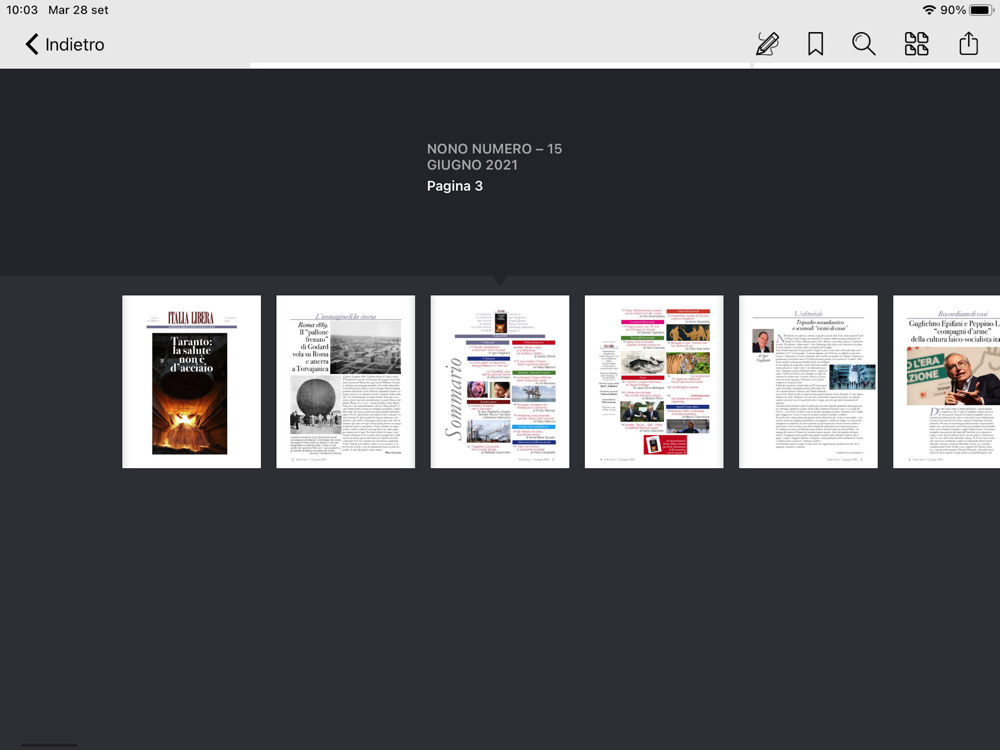Open the second summary page with tiger photo
1000x750 pixels.
654,381
